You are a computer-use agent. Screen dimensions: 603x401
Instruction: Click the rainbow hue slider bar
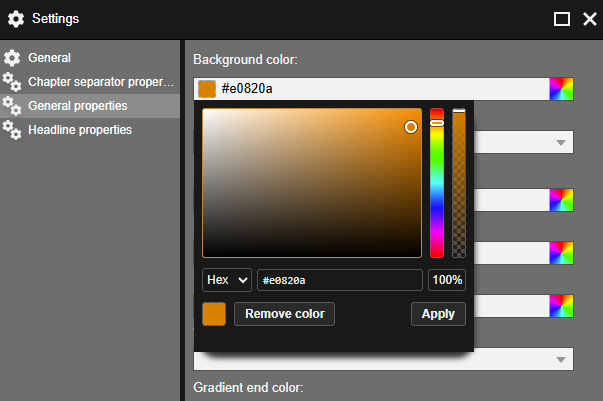tap(437, 183)
